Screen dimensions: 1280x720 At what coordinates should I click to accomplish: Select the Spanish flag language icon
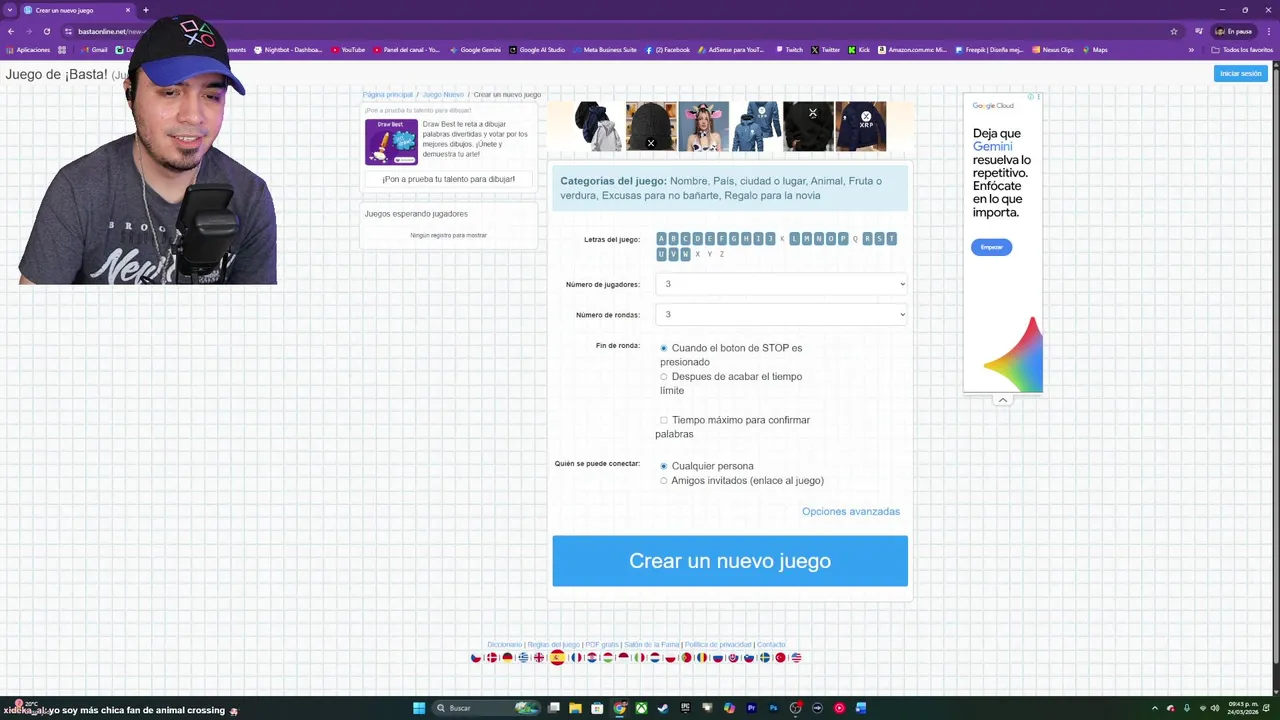[558, 657]
